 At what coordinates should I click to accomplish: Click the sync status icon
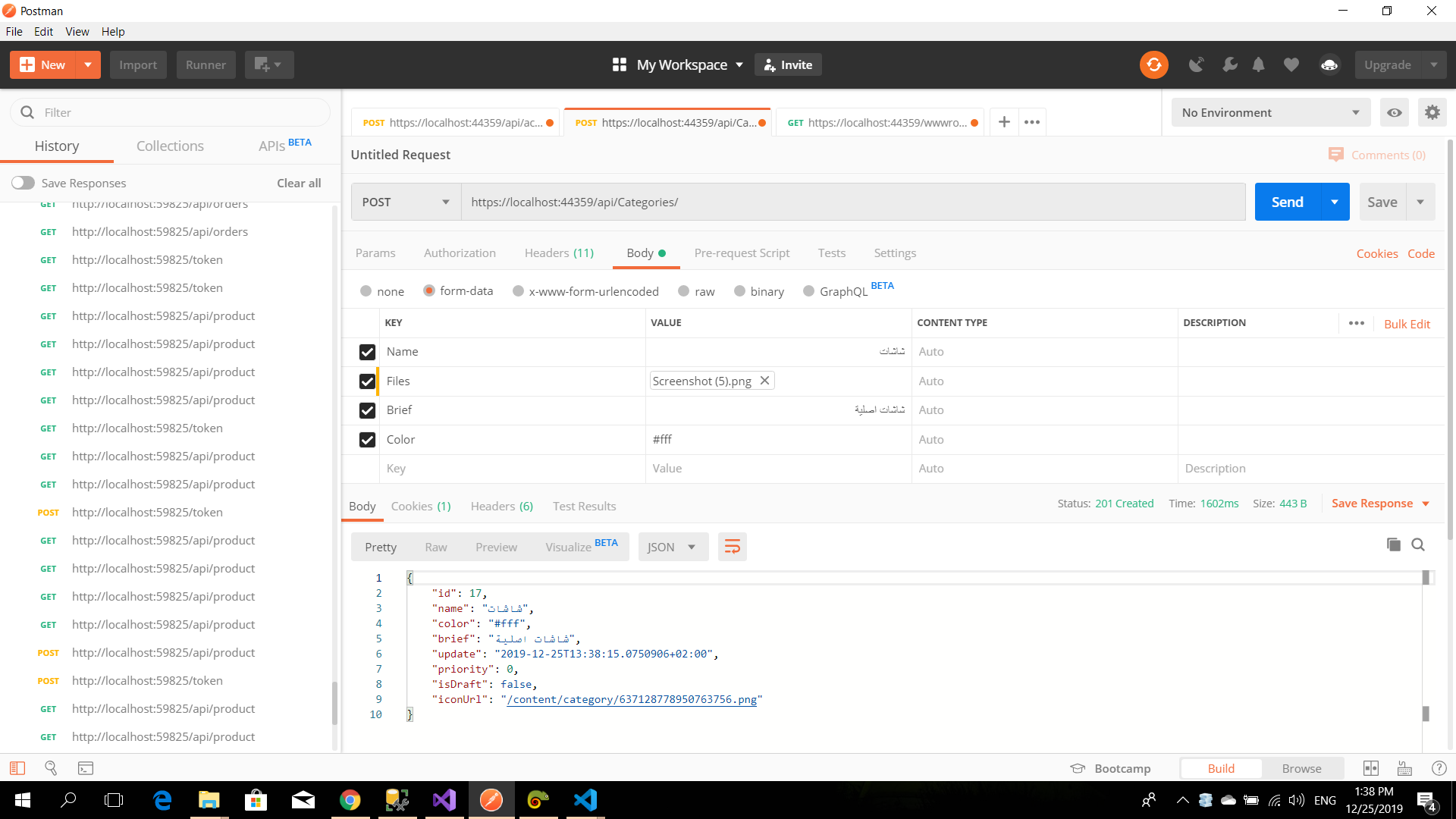1153,64
